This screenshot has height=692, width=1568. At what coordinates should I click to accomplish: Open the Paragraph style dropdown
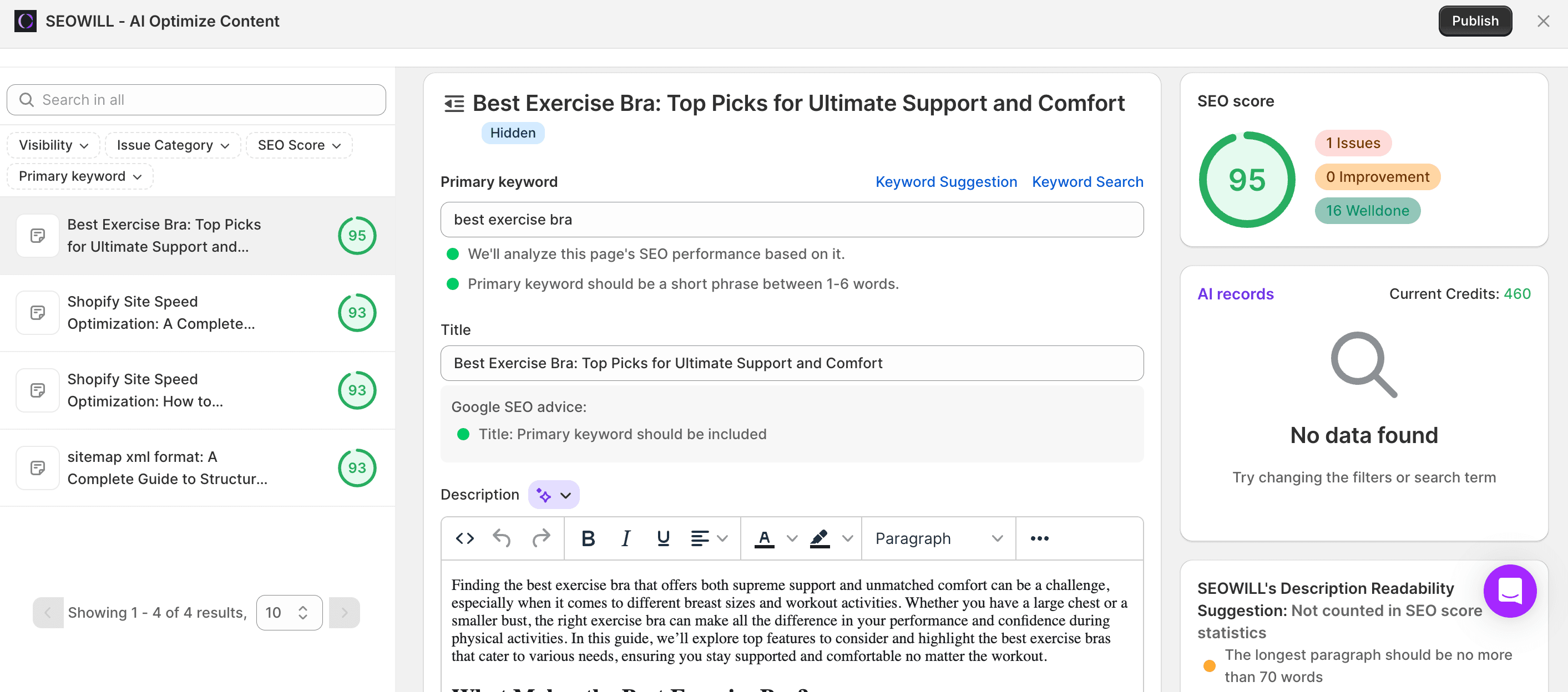coord(938,538)
